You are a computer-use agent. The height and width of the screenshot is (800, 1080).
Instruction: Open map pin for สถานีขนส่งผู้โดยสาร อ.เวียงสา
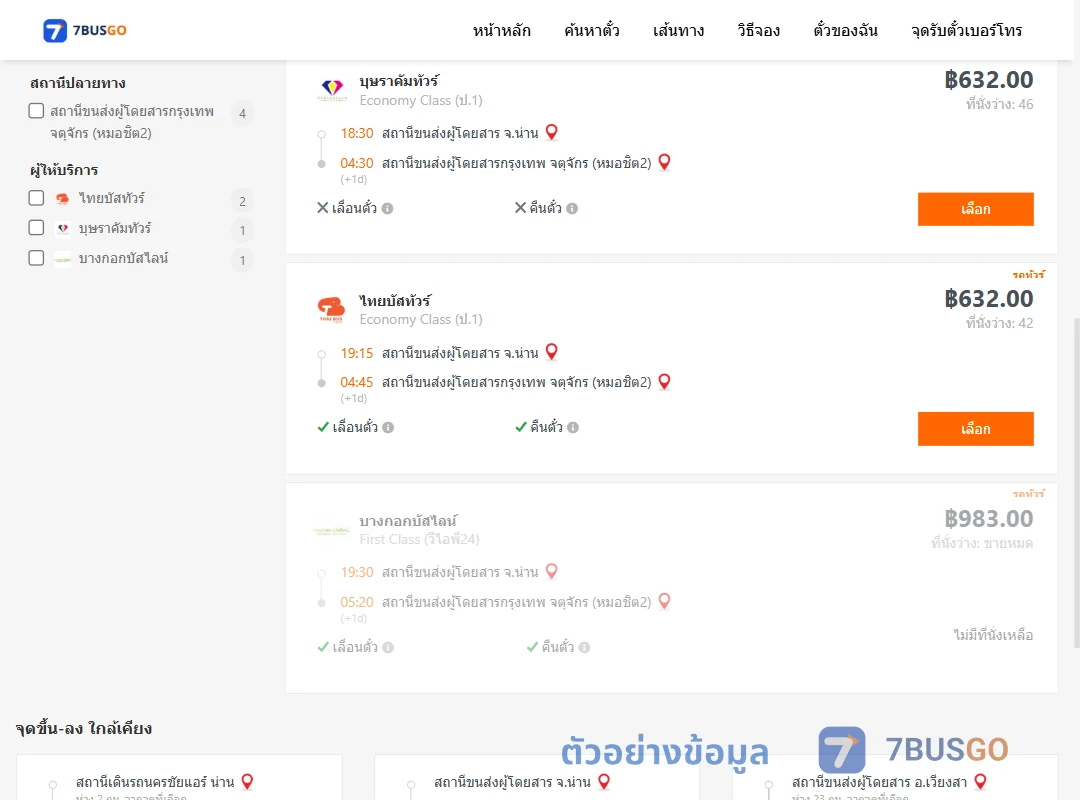pyautogui.click(x=980, y=781)
